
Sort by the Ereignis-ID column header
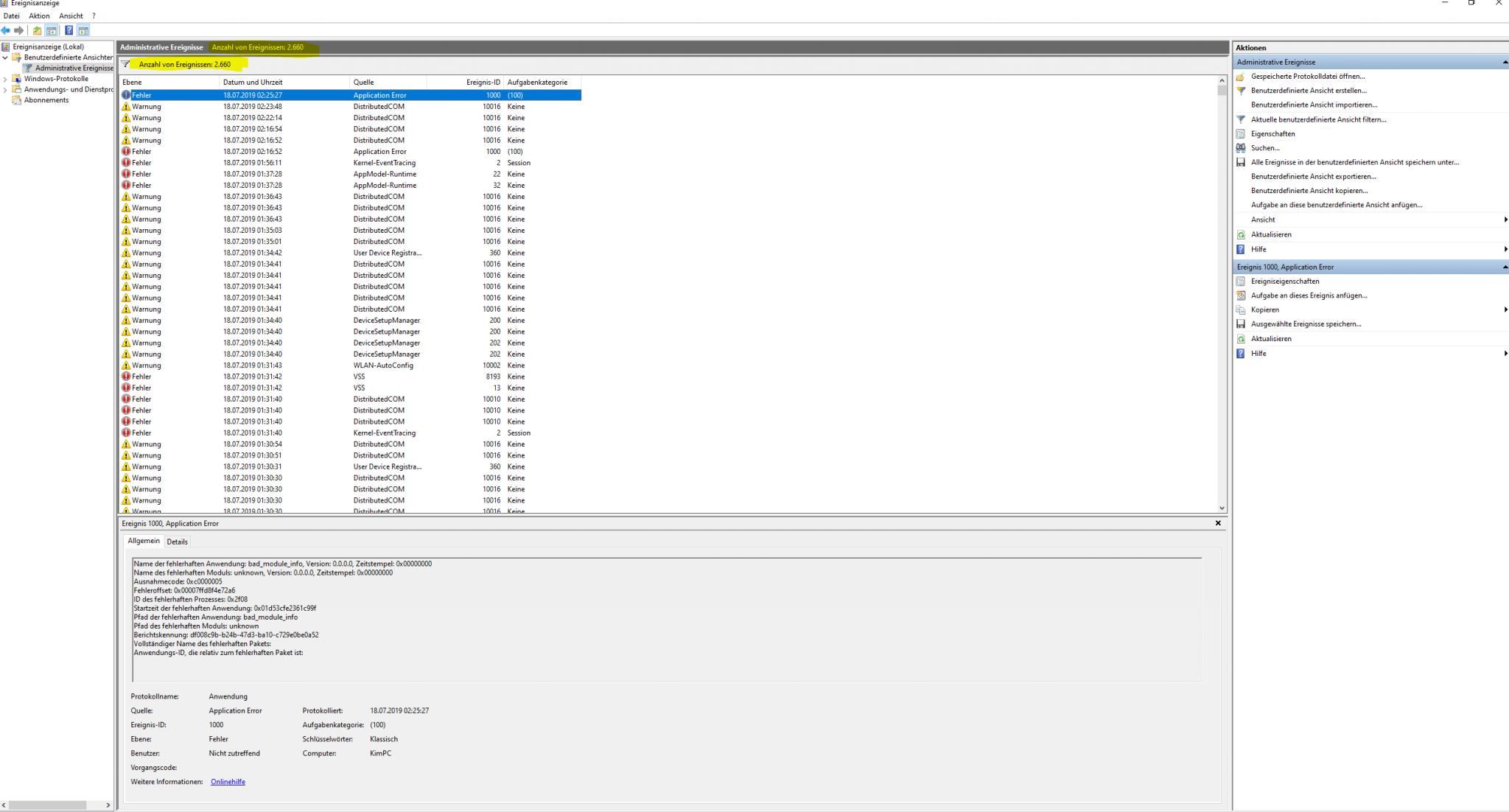pos(483,83)
